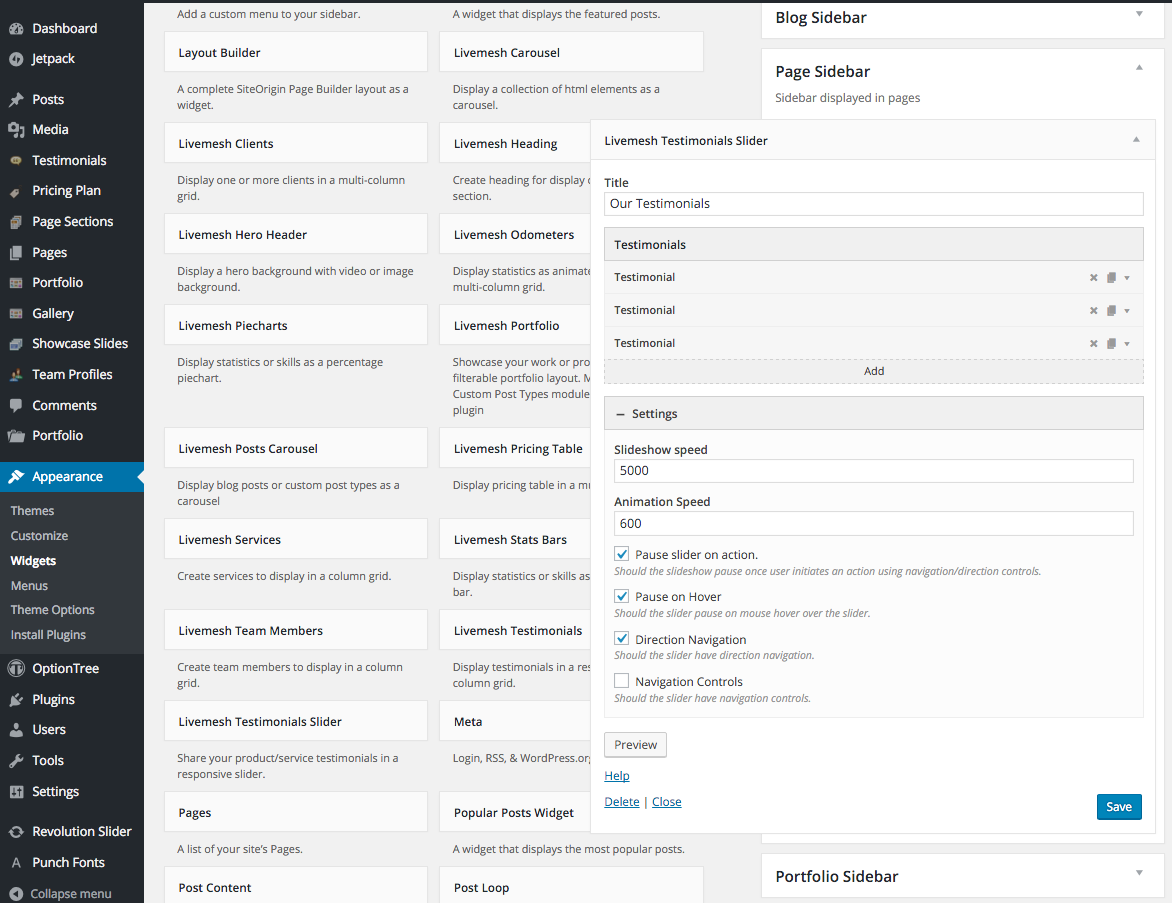
Task: Select the Widgets submenu item
Action: tap(33, 561)
